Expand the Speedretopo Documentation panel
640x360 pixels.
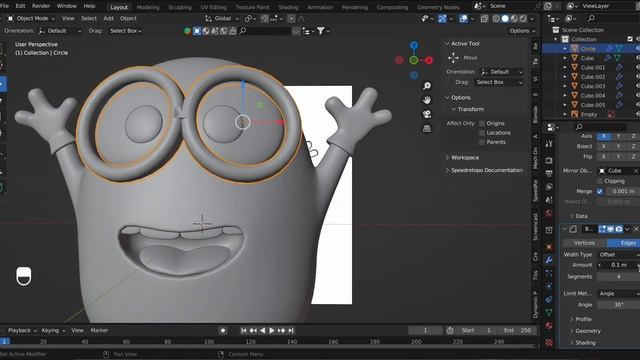tap(484, 170)
